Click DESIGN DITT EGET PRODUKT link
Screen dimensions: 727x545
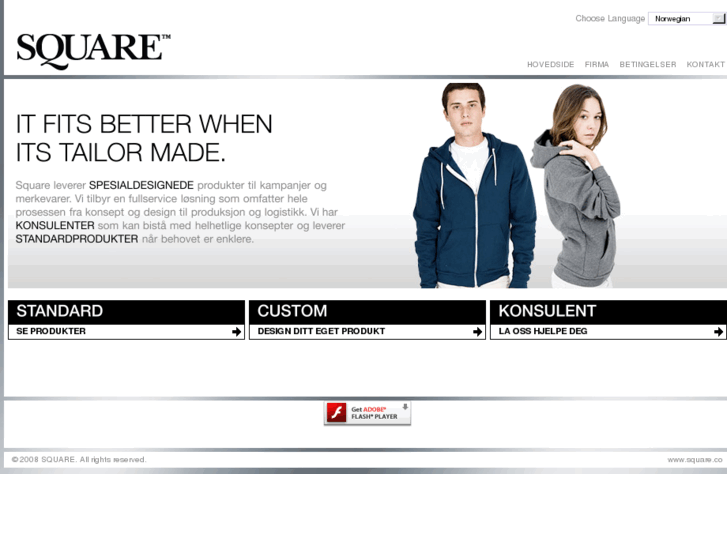[321, 331]
